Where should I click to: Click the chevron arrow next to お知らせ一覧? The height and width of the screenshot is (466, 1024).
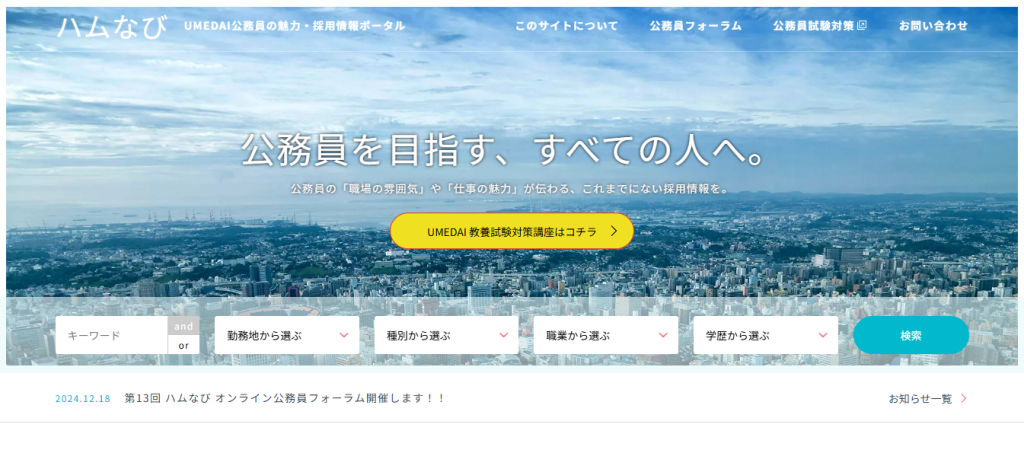[x=964, y=398]
